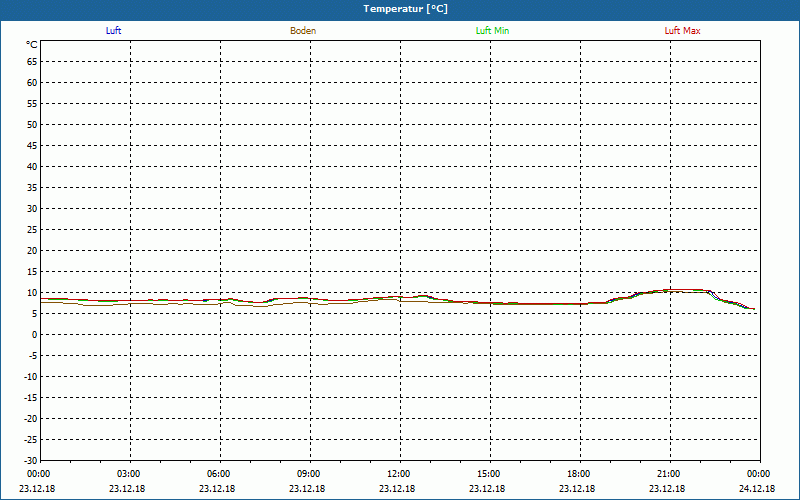Click the 18:00 time axis label
Screen dimensions: 800x500
point(579,474)
